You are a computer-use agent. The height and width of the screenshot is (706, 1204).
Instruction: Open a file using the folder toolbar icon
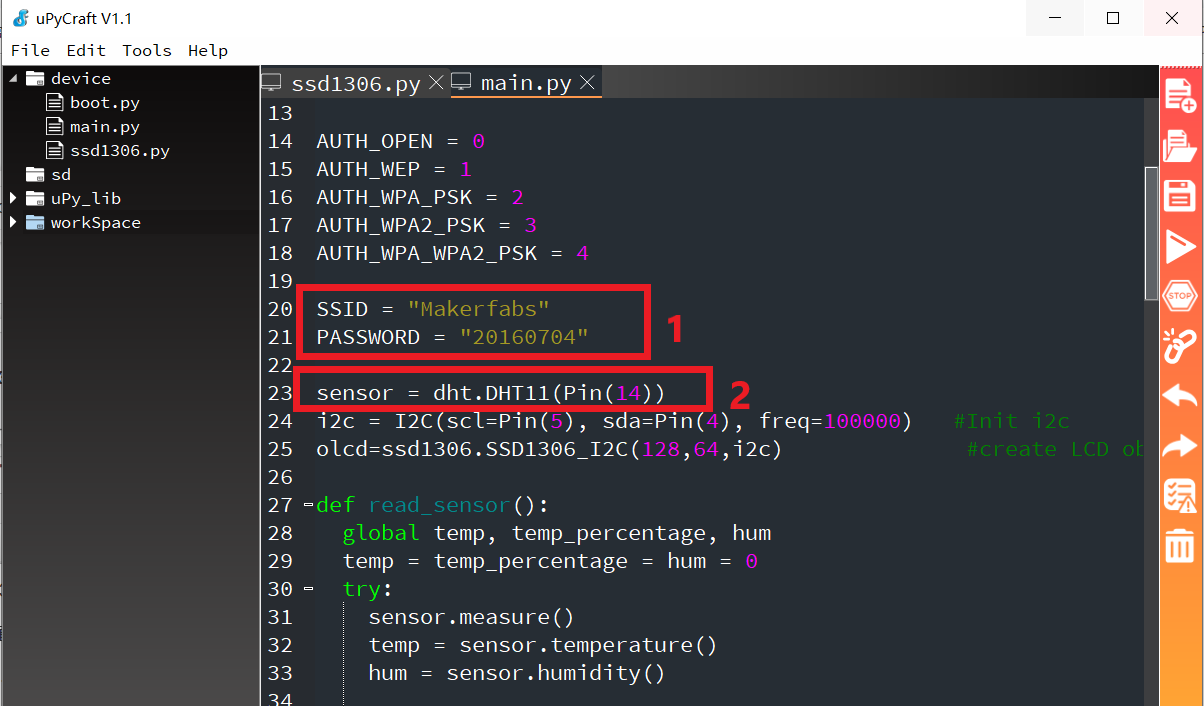(x=1180, y=145)
